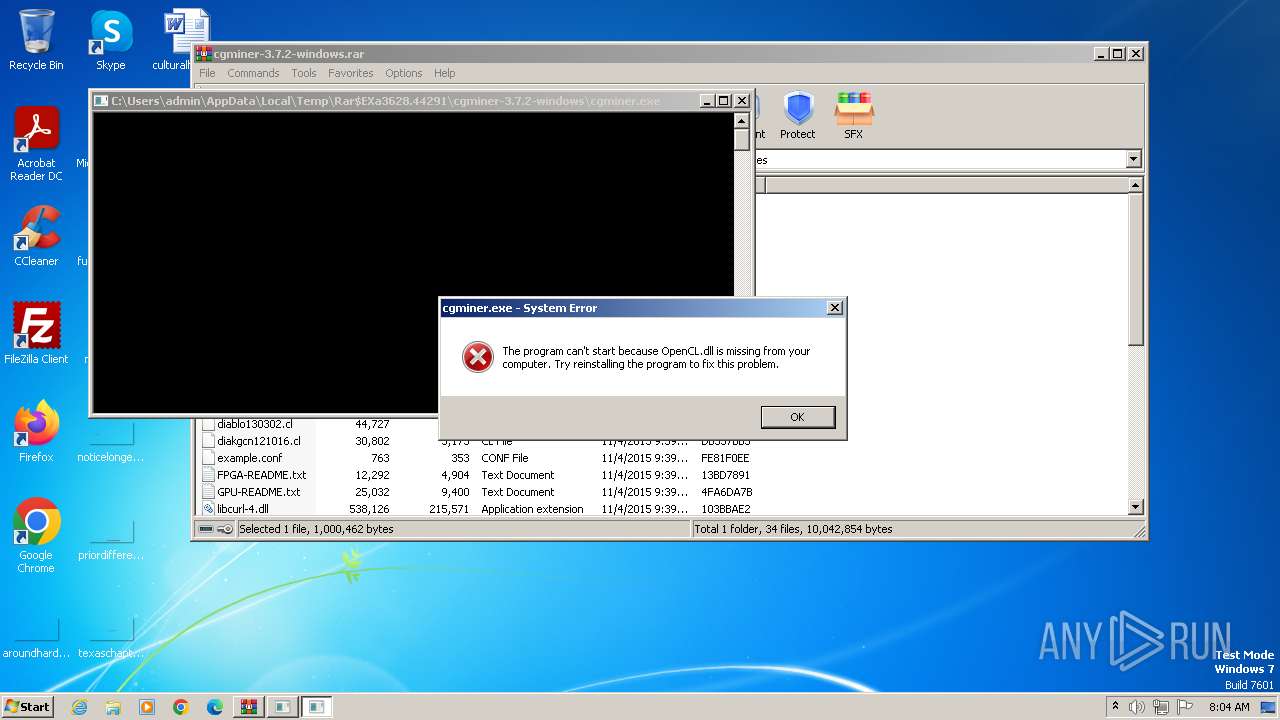
Task: Click the WinRAR vertical scrollbar thumb
Action: click(1136, 270)
